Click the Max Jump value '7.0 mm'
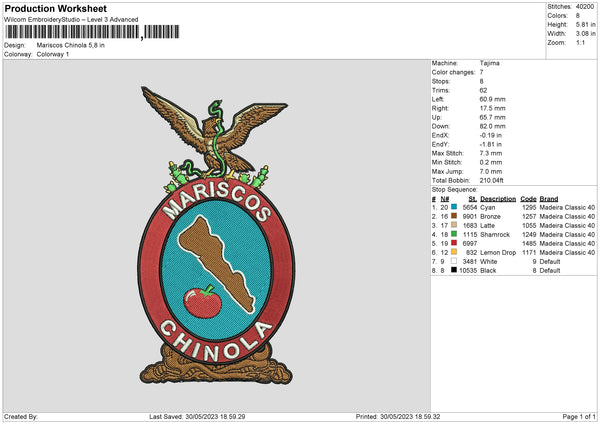600x424 pixels. pyautogui.click(x=491, y=171)
